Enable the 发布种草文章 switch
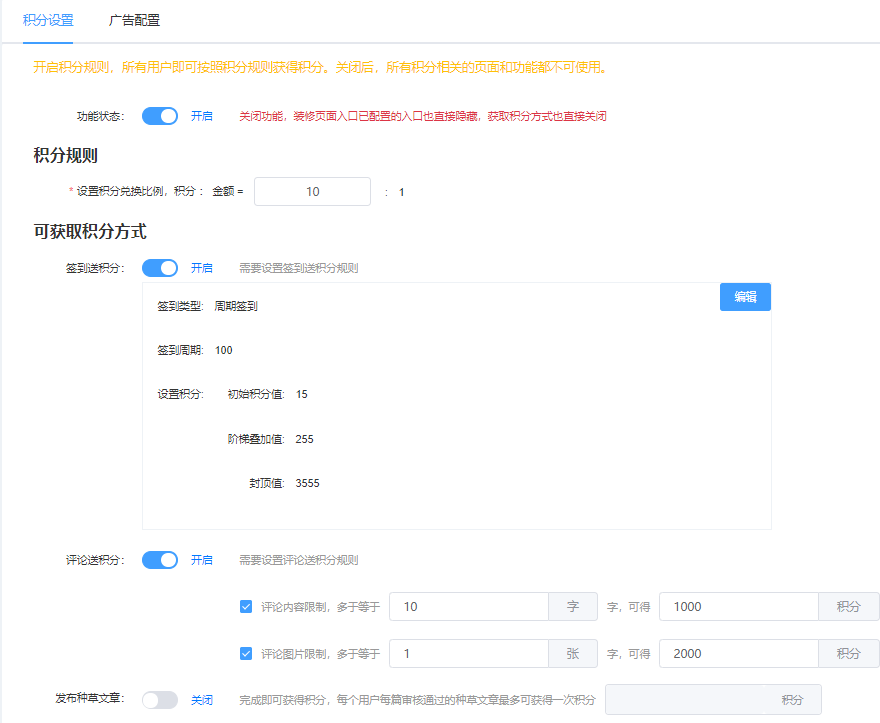 (160, 700)
